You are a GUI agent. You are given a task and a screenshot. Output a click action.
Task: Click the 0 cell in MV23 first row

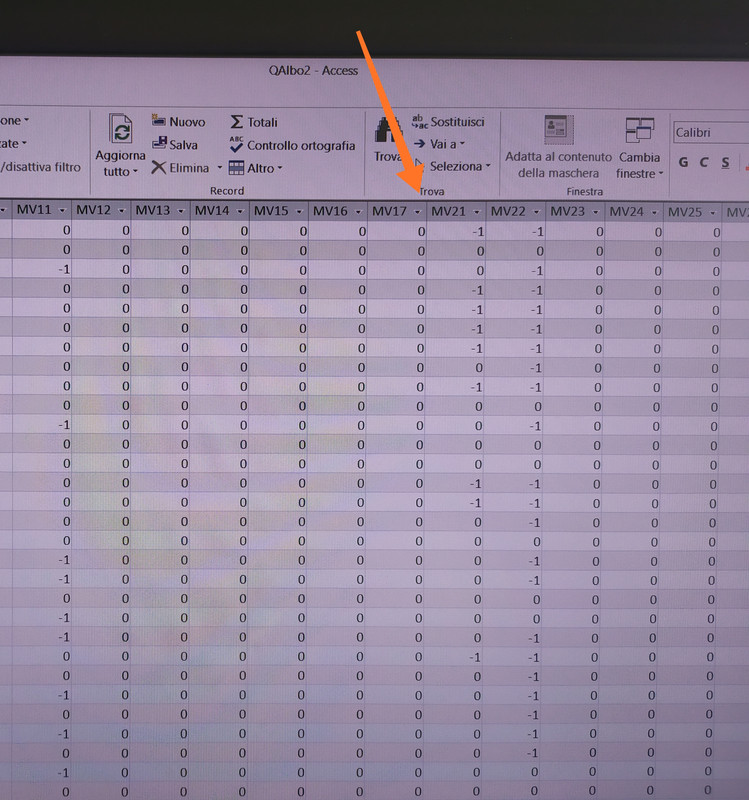(575, 233)
